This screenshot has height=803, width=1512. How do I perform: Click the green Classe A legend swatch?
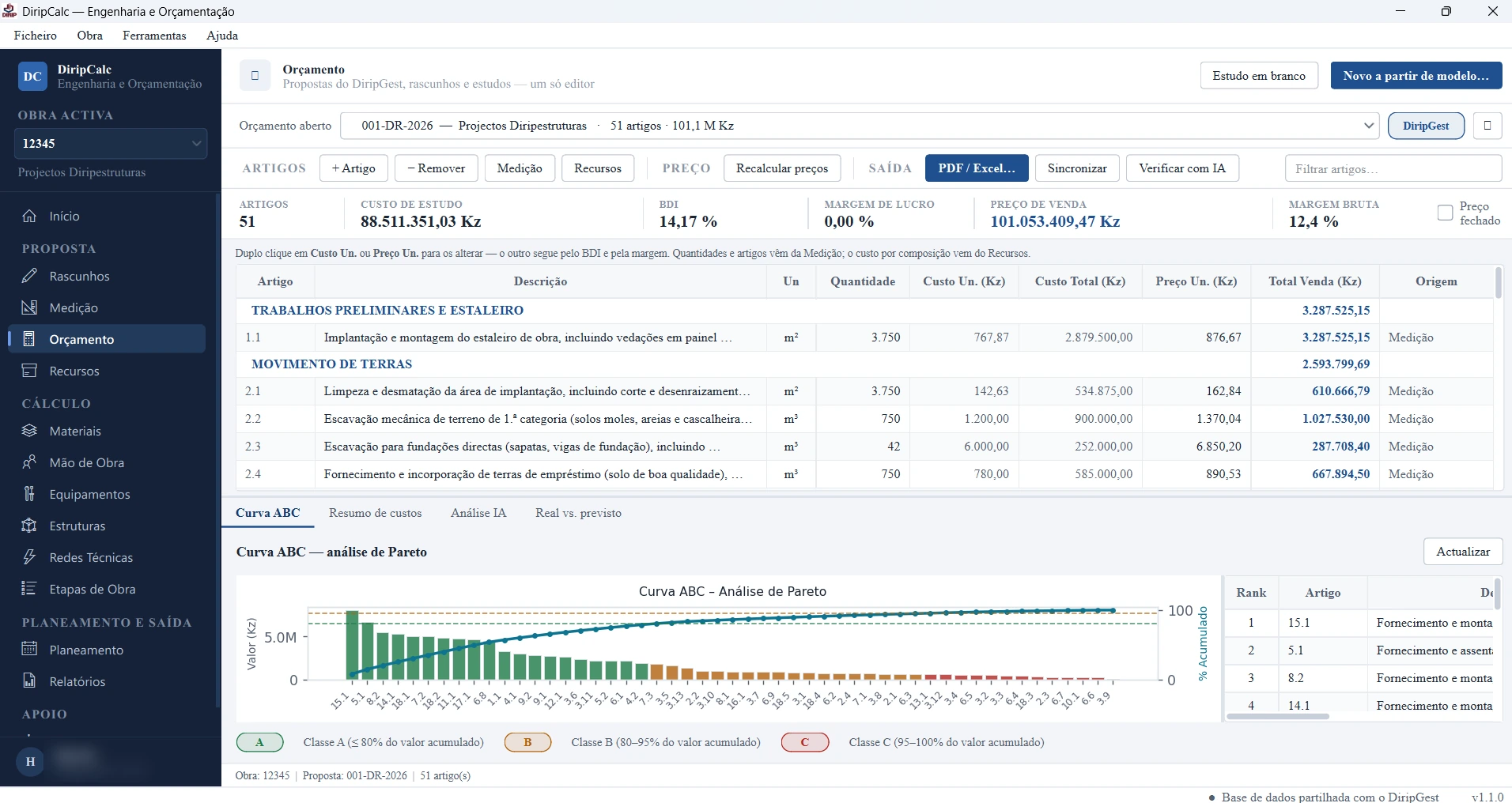(x=260, y=742)
